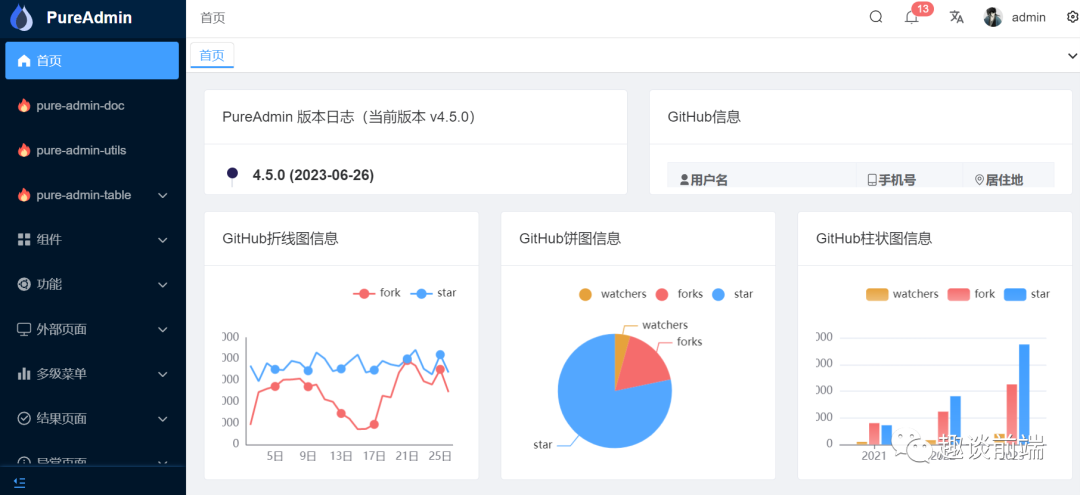Open the settings gear icon

[1072, 17]
